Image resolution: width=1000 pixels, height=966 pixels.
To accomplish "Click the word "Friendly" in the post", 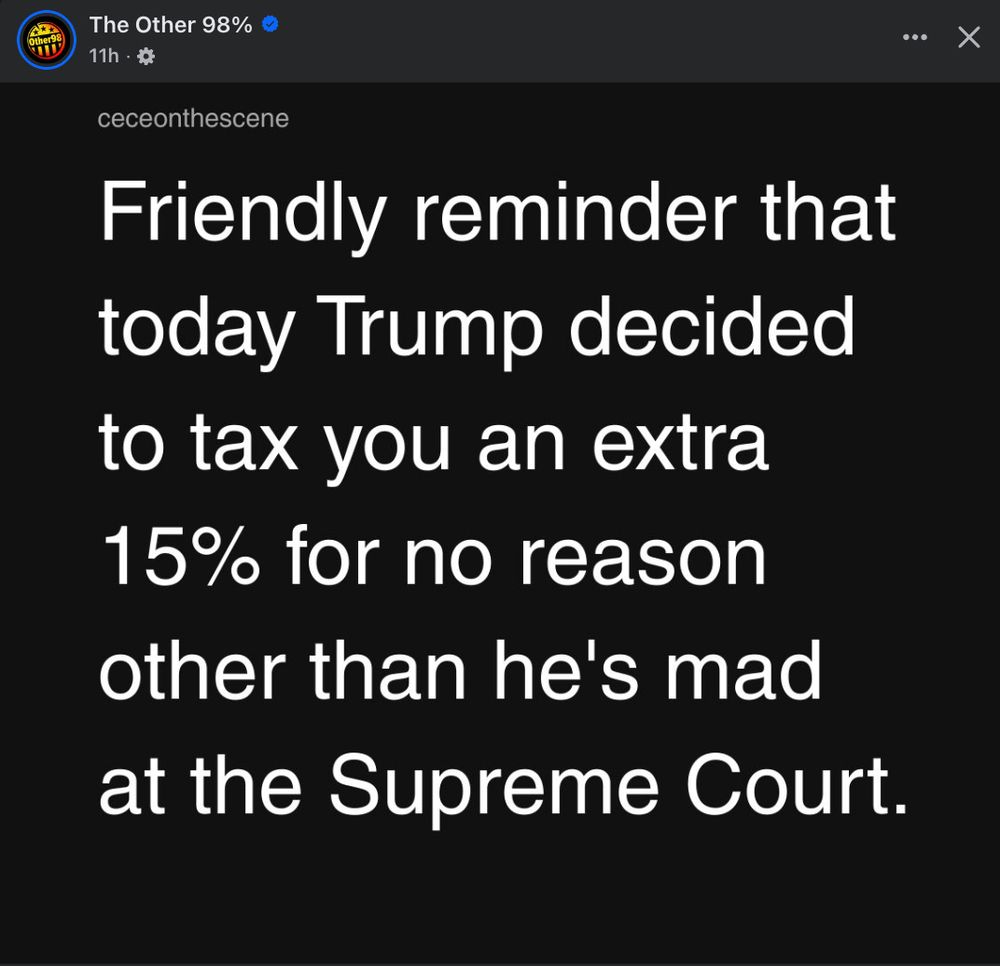I will tap(243, 215).
